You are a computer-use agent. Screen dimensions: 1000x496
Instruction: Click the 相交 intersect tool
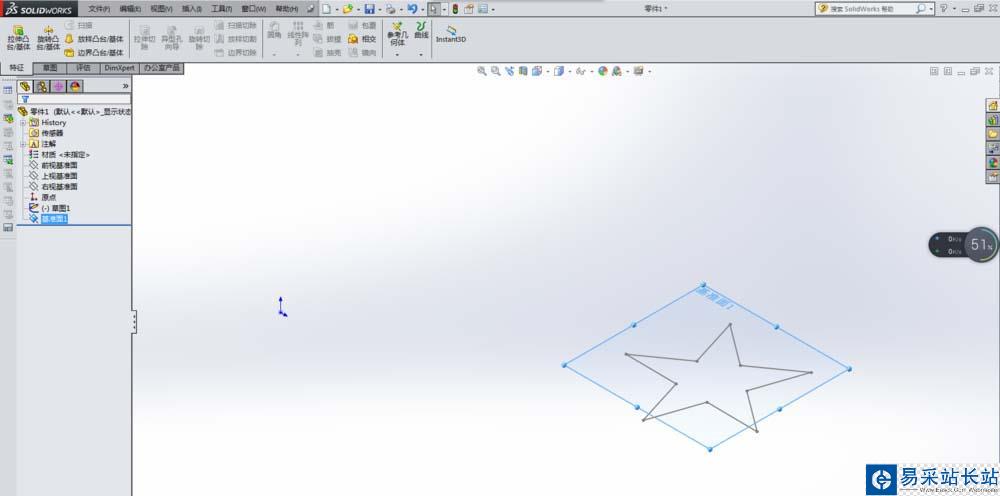362,39
